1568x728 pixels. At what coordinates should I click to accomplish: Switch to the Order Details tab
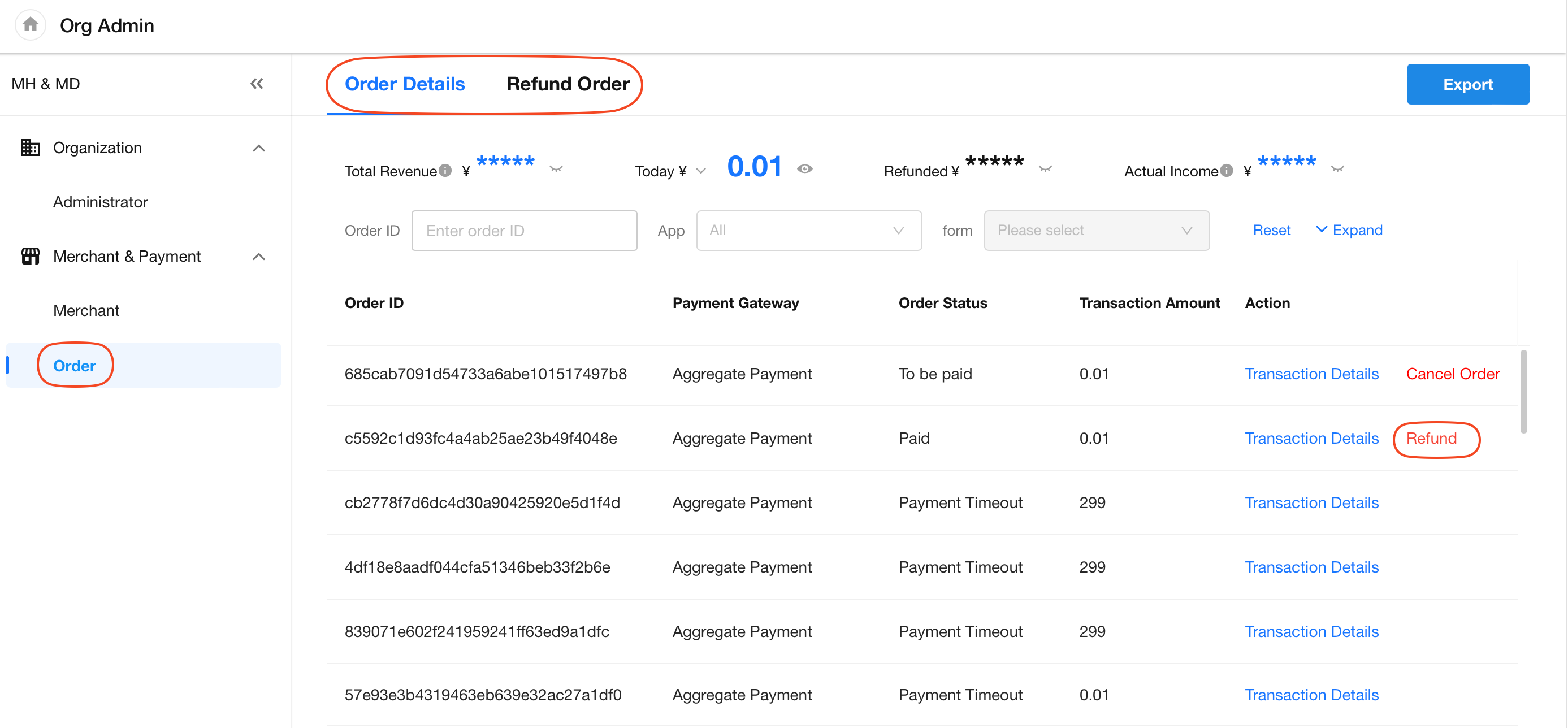point(405,84)
